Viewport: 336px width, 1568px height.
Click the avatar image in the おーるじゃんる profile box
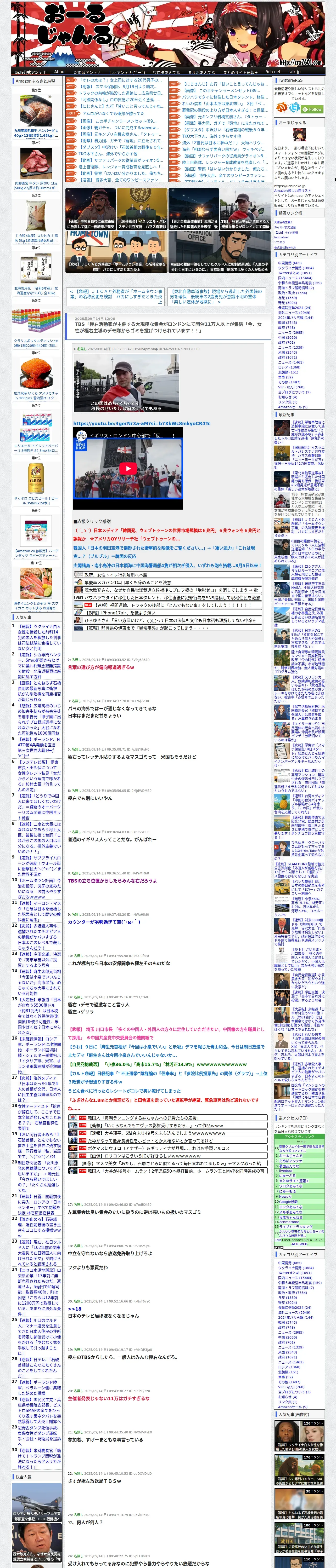pos(299,135)
